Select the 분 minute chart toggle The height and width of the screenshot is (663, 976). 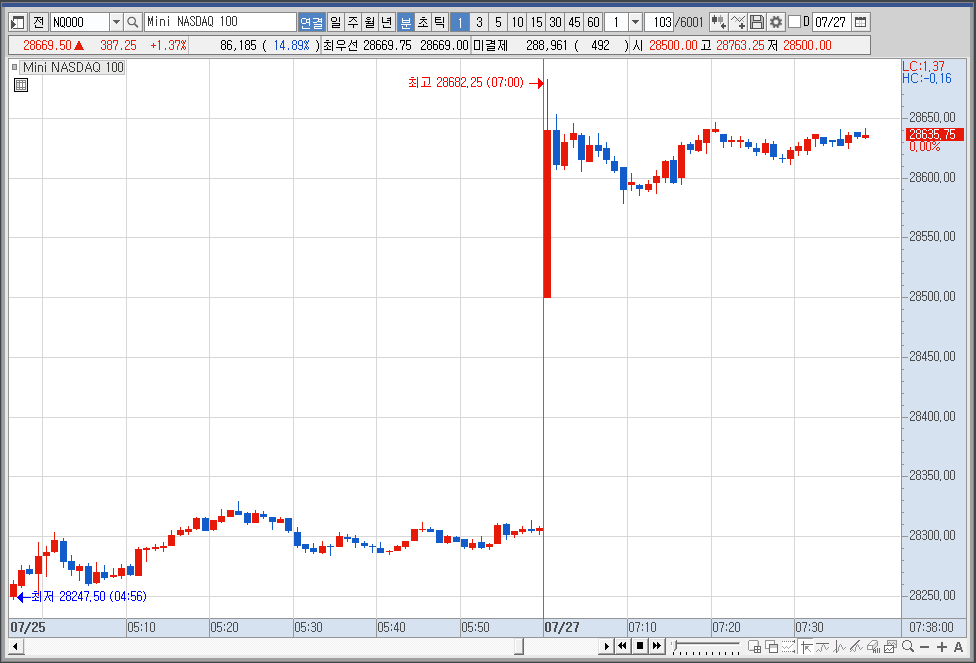(406, 22)
